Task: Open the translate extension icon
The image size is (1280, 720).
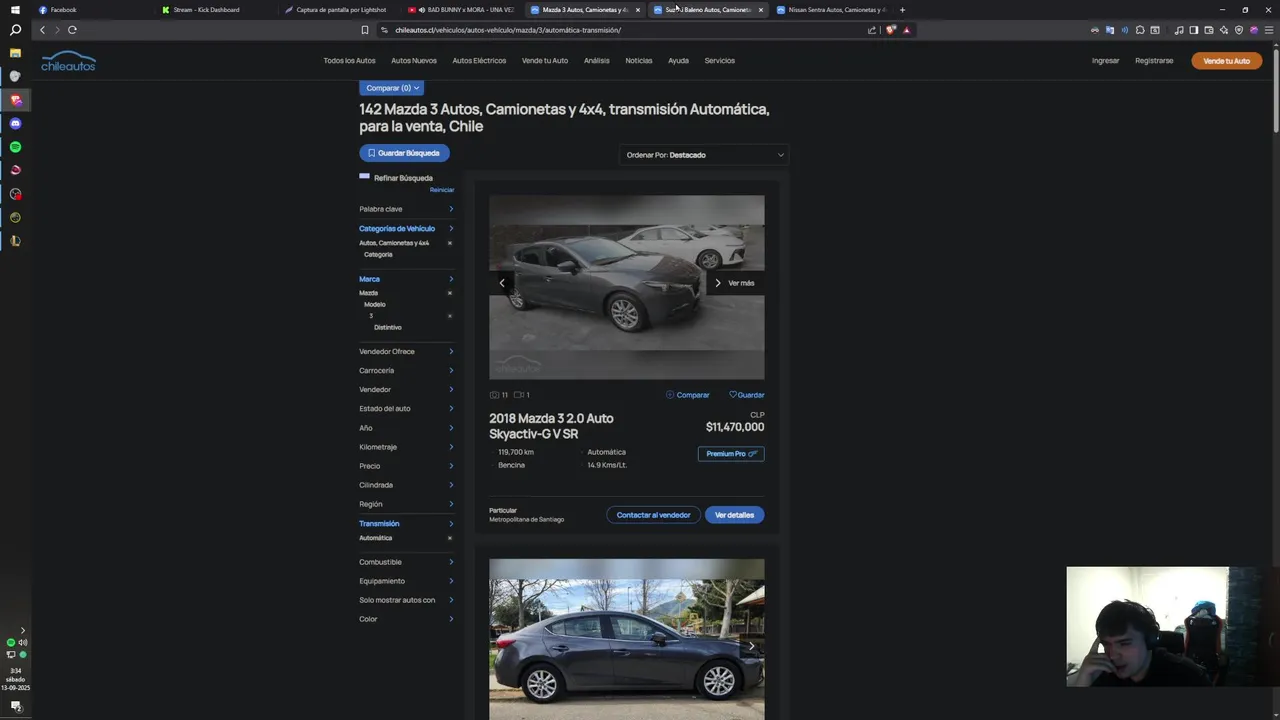Action: (x=1109, y=30)
